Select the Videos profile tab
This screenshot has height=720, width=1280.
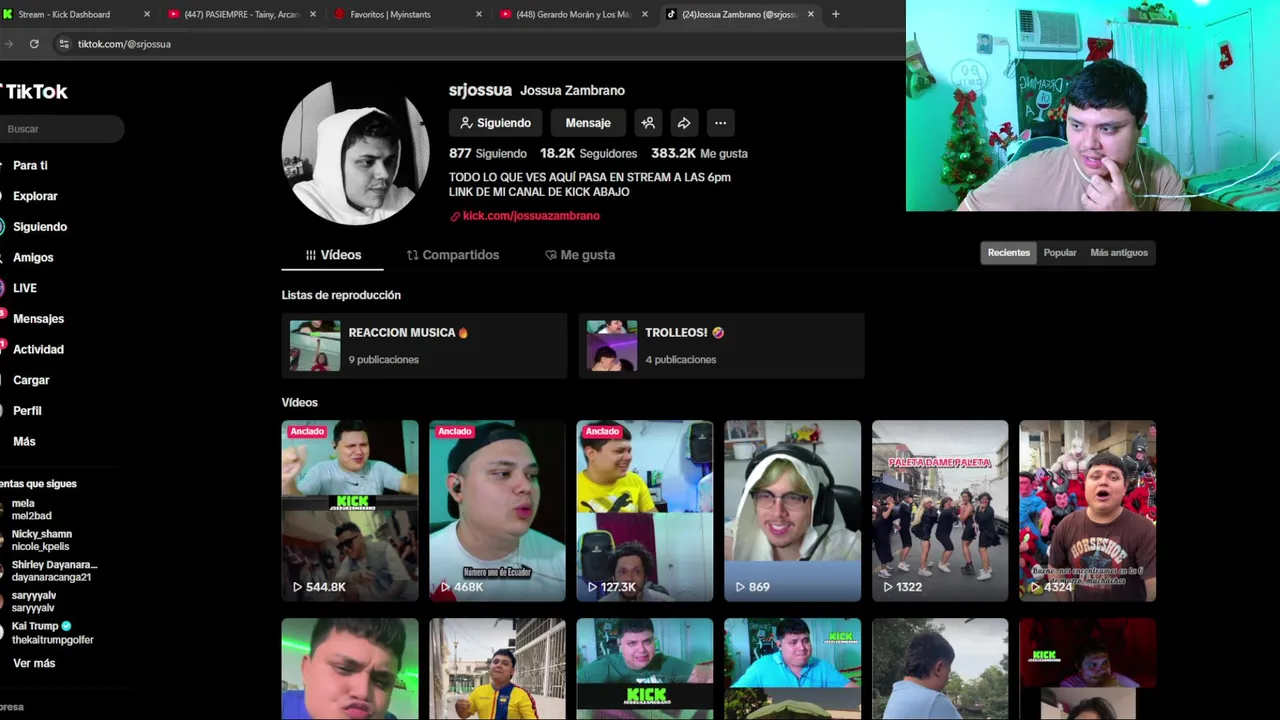point(333,255)
